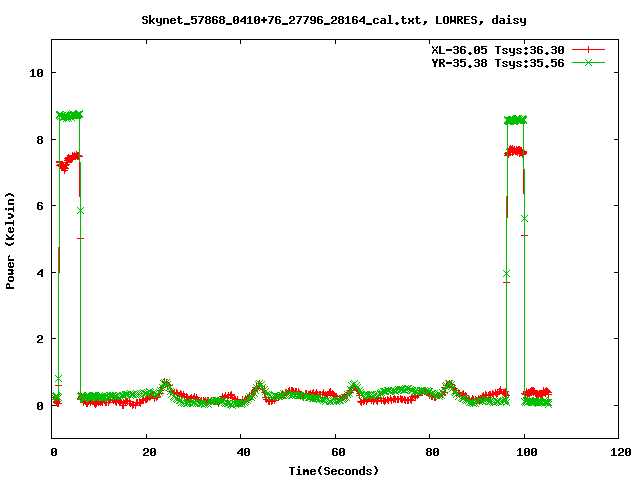Viewport: 640px width, 480px height.
Task: Click legend entry XL-36.05 Tsys:36.30
Action: [498, 50]
